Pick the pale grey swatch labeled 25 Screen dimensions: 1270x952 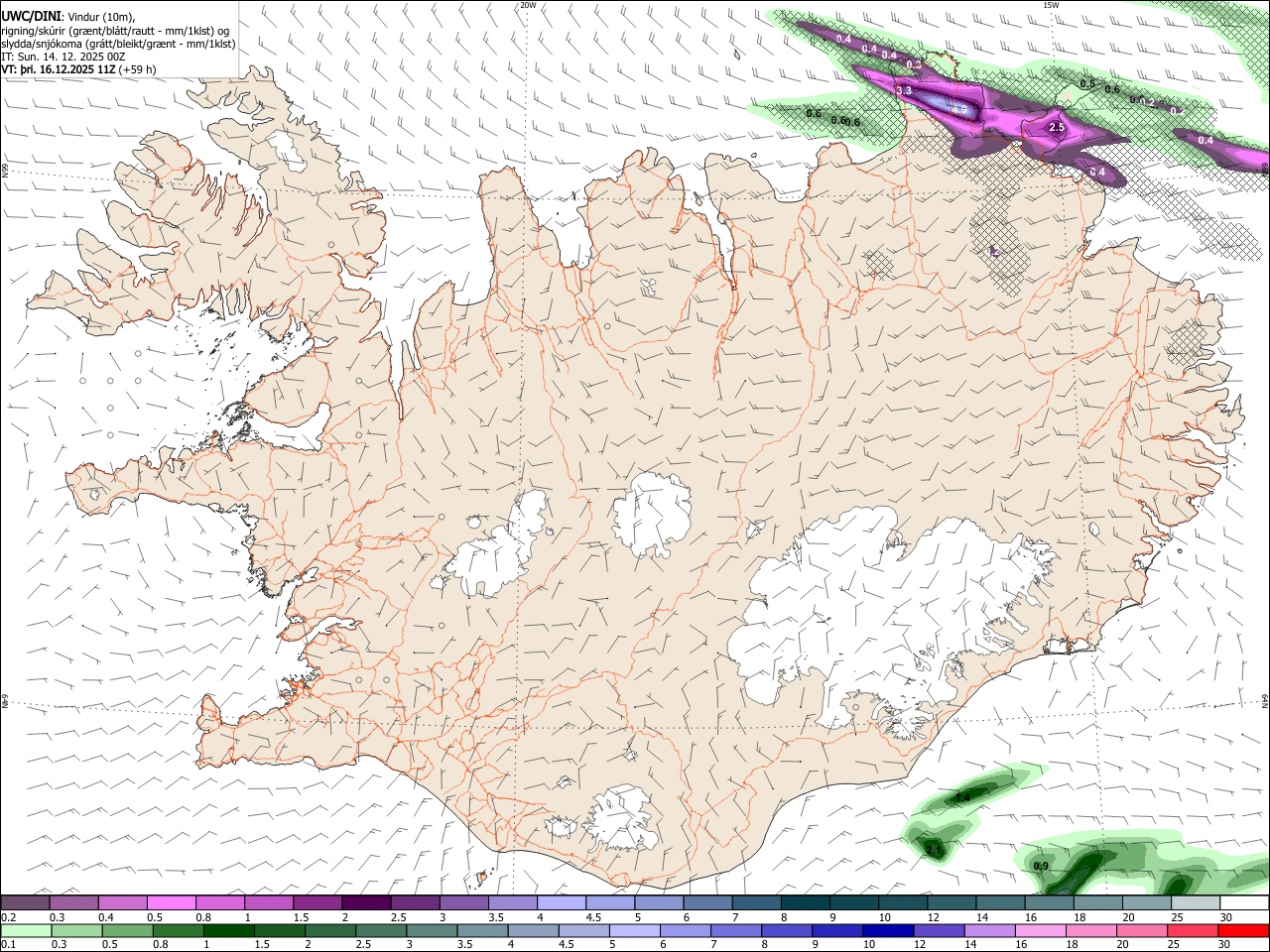click(x=1195, y=903)
